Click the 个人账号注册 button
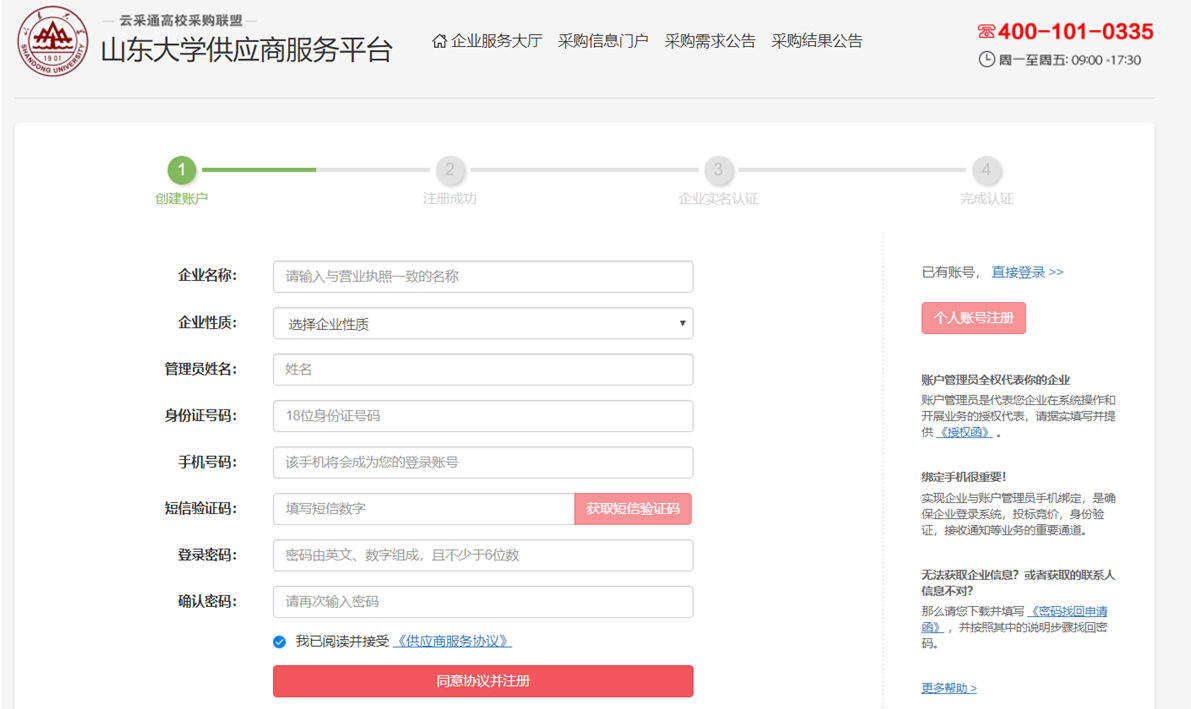Image resolution: width=1191 pixels, height=709 pixels. [x=973, y=318]
